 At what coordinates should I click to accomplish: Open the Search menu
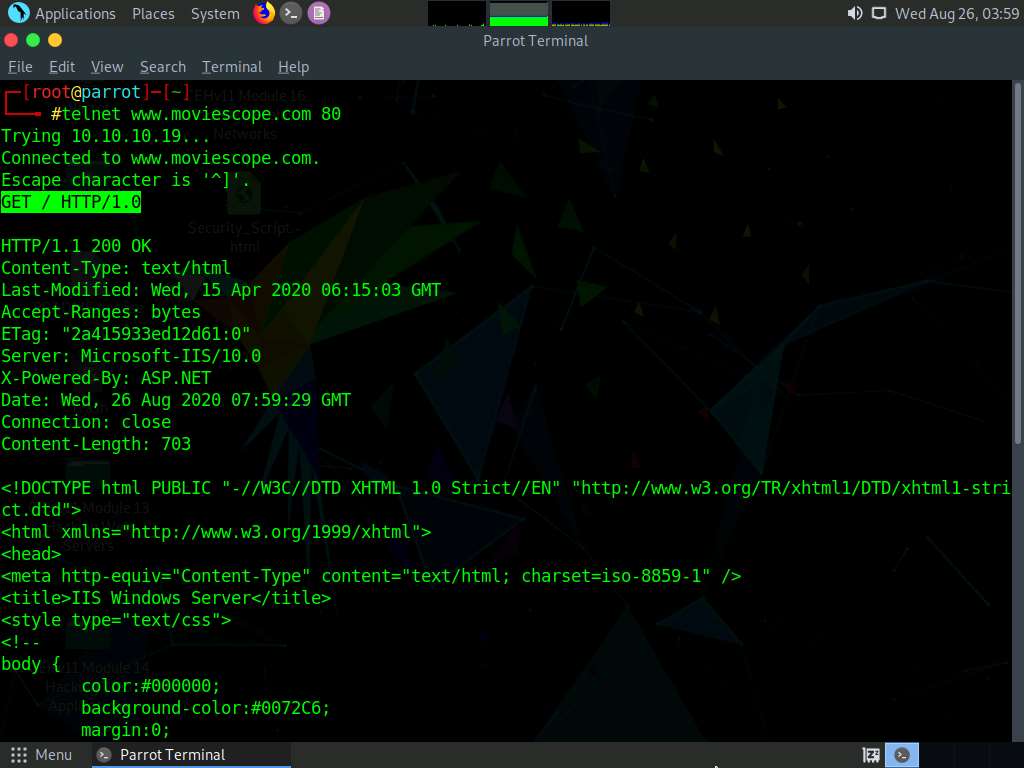pyautogui.click(x=163, y=67)
